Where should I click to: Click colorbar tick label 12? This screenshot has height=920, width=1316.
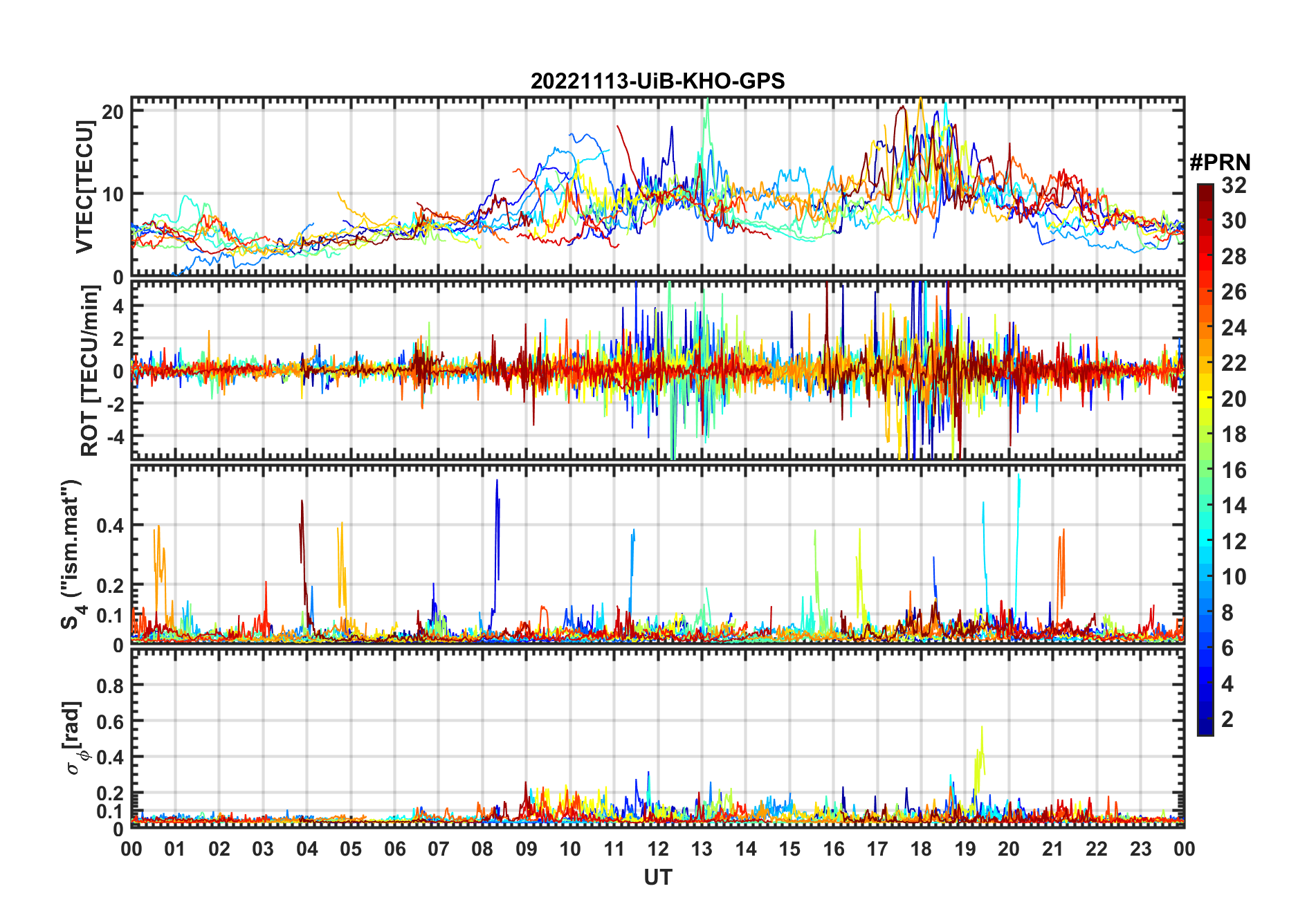click(1234, 542)
